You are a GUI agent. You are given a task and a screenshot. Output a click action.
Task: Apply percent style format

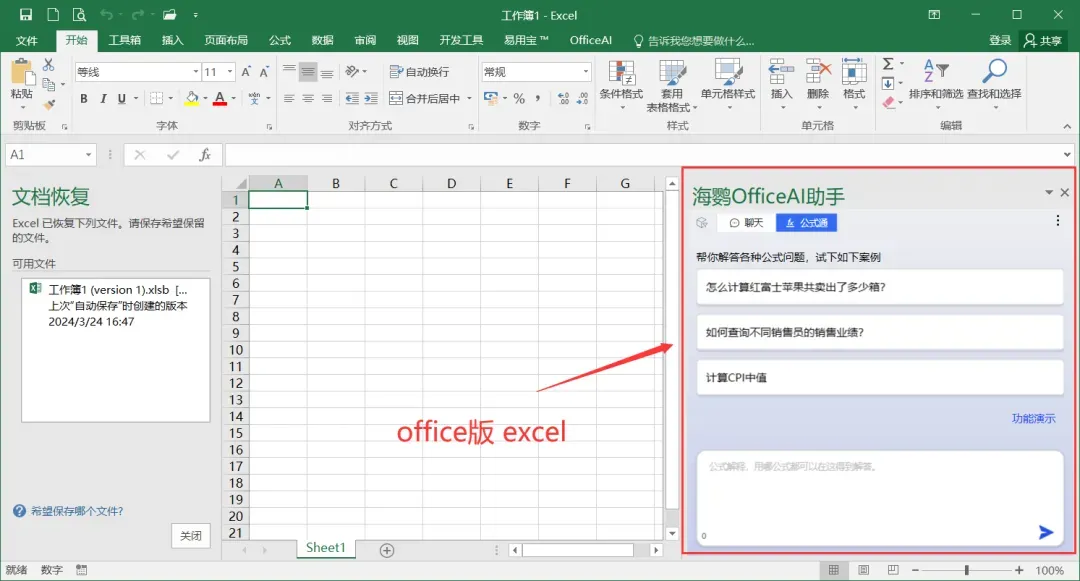pyautogui.click(x=519, y=98)
